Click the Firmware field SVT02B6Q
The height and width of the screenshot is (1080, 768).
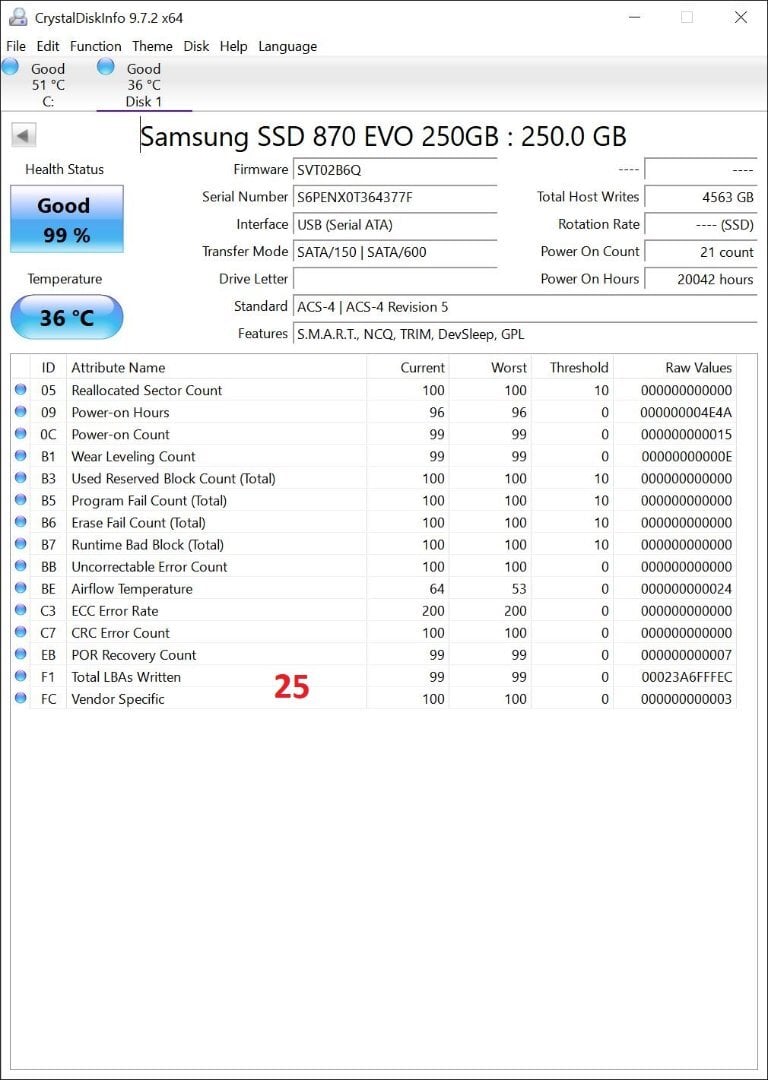pyautogui.click(x=395, y=170)
